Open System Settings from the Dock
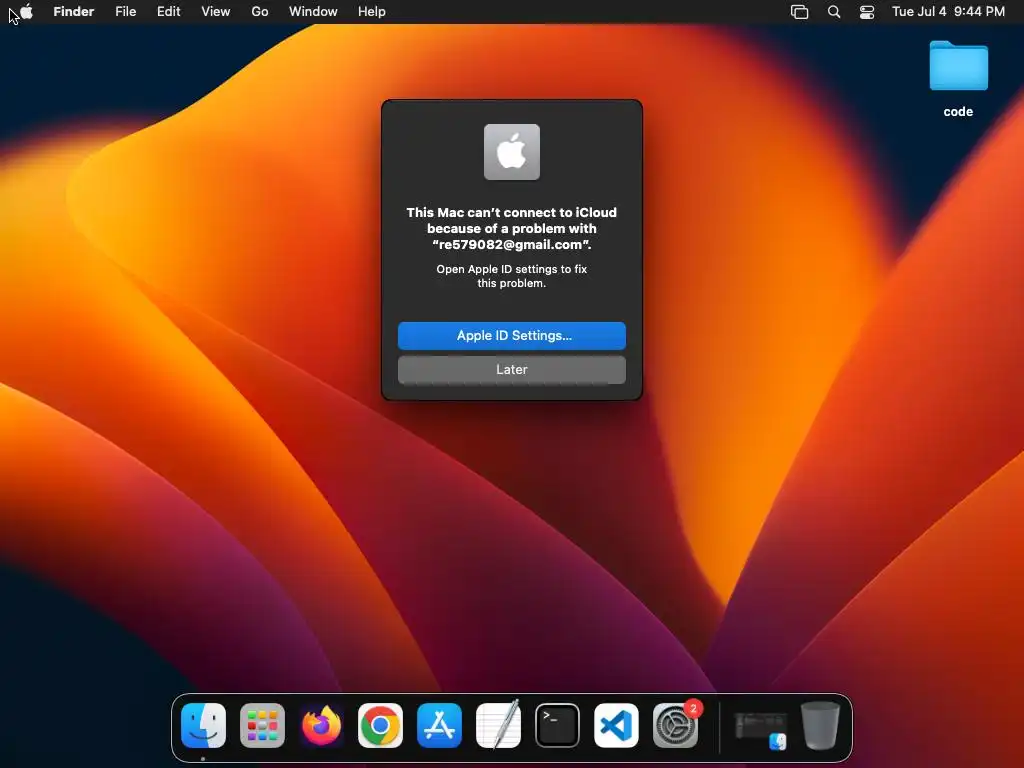 (675, 726)
